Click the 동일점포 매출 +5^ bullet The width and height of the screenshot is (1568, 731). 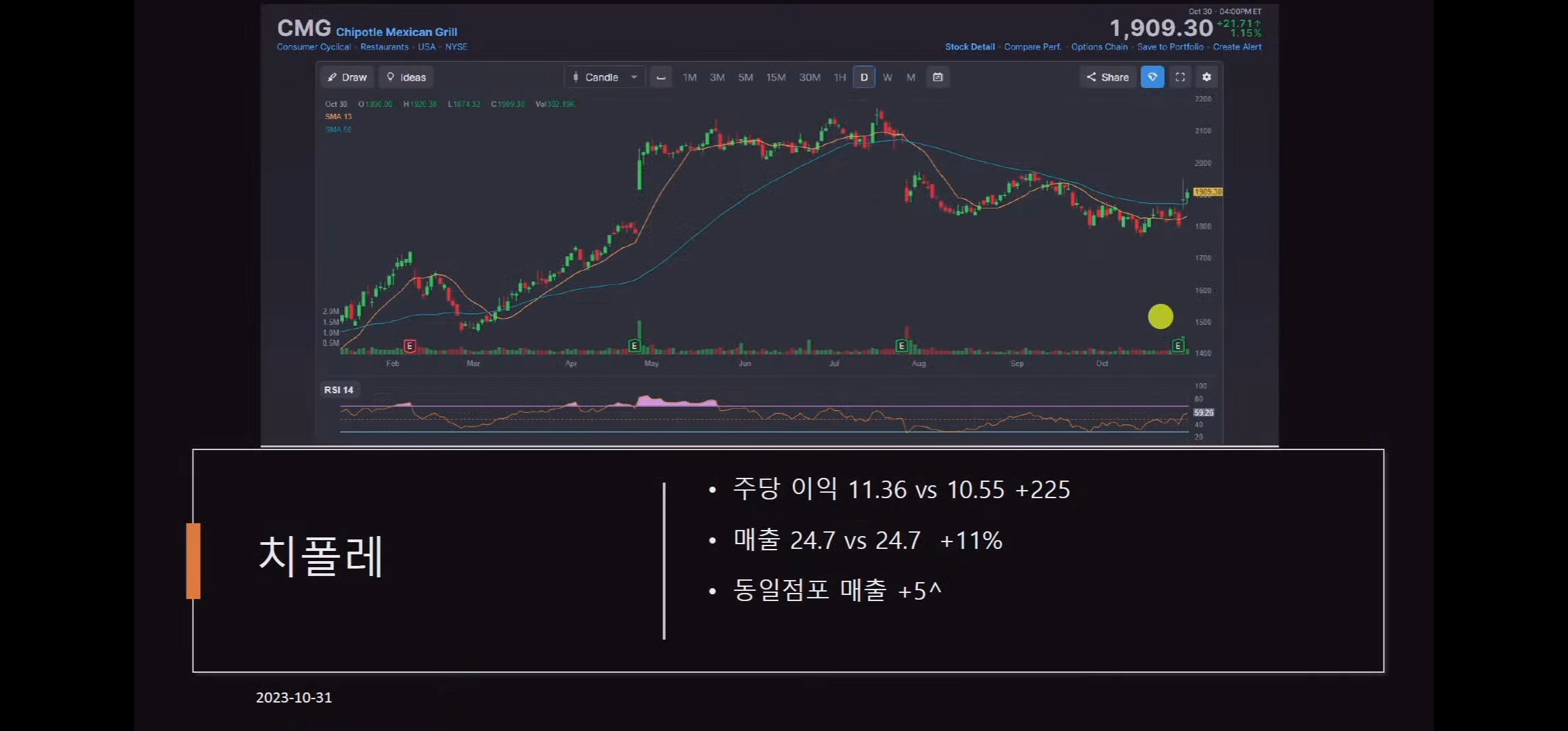(837, 590)
